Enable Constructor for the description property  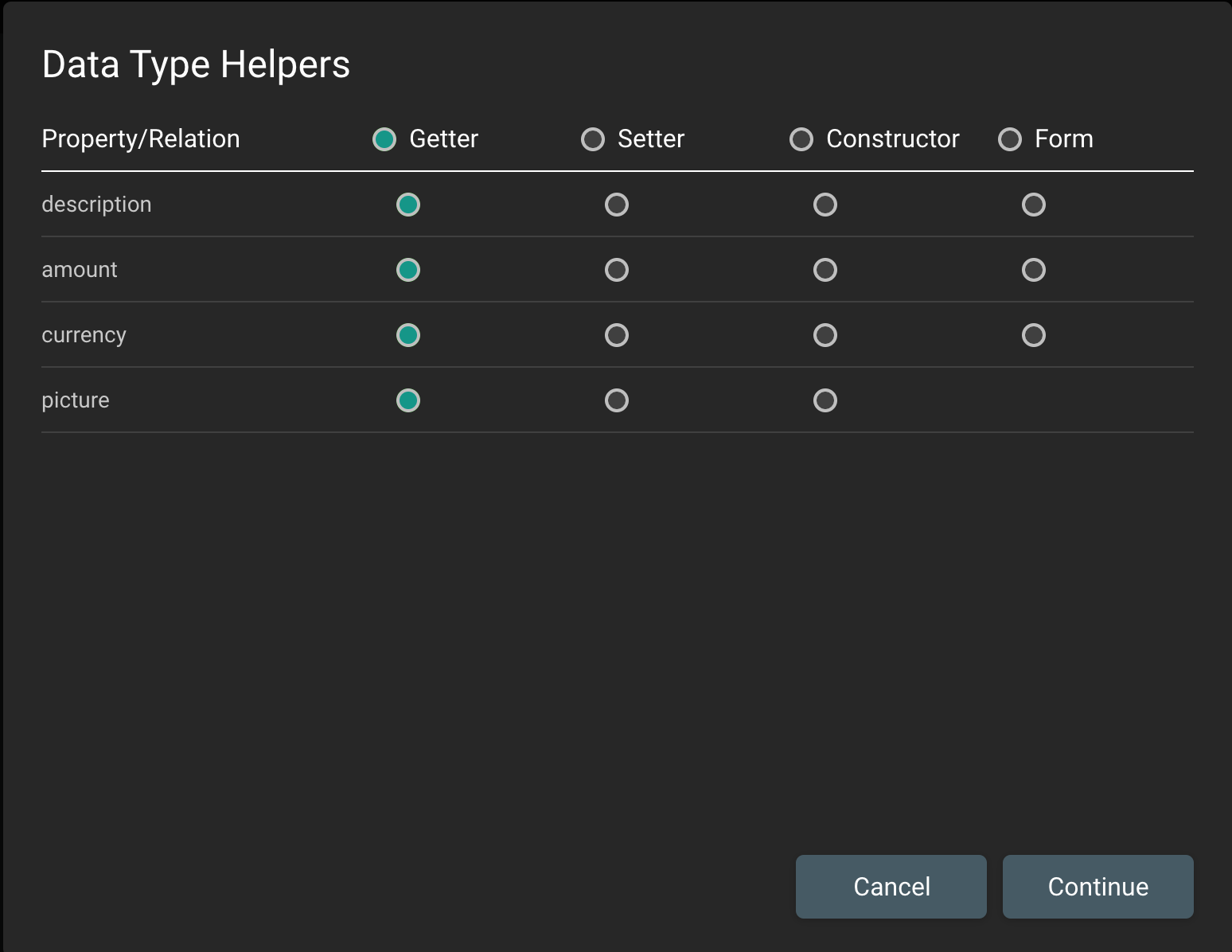(x=825, y=205)
